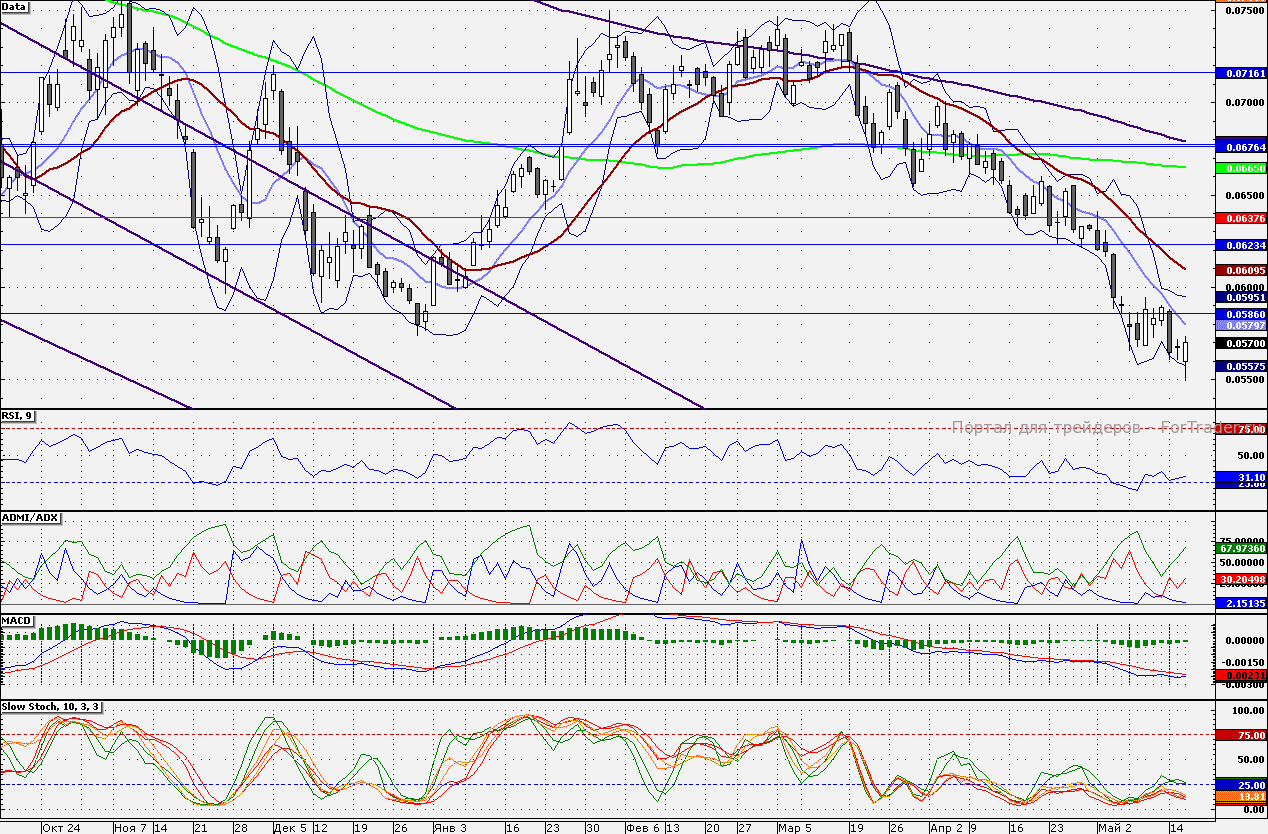1268x834 pixels.
Task: Select the 0.06764 horizontal level tag
Action: click(1240, 147)
